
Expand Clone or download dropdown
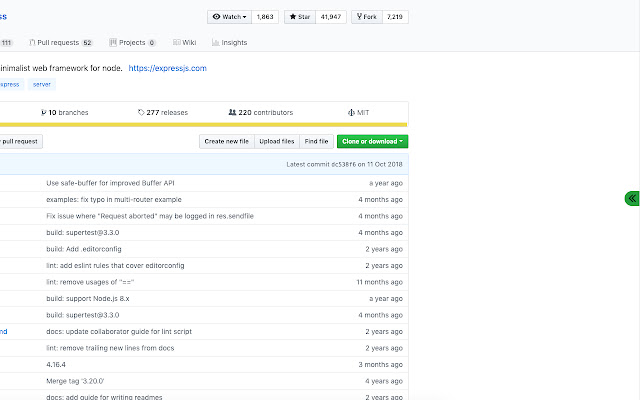pyautogui.click(x=372, y=141)
